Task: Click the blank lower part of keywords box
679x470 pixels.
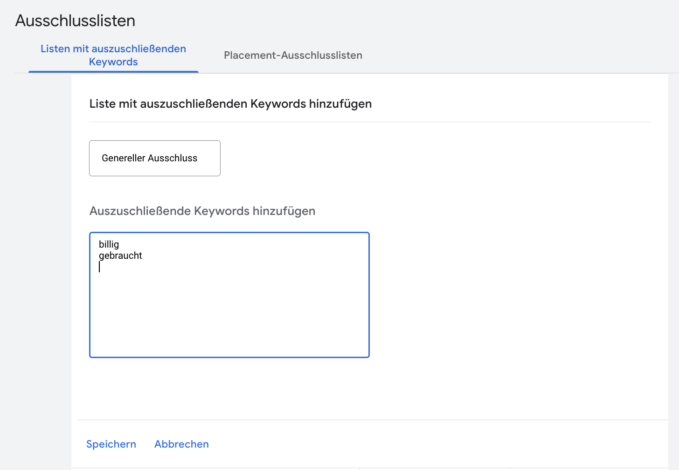Action: click(x=229, y=321)
